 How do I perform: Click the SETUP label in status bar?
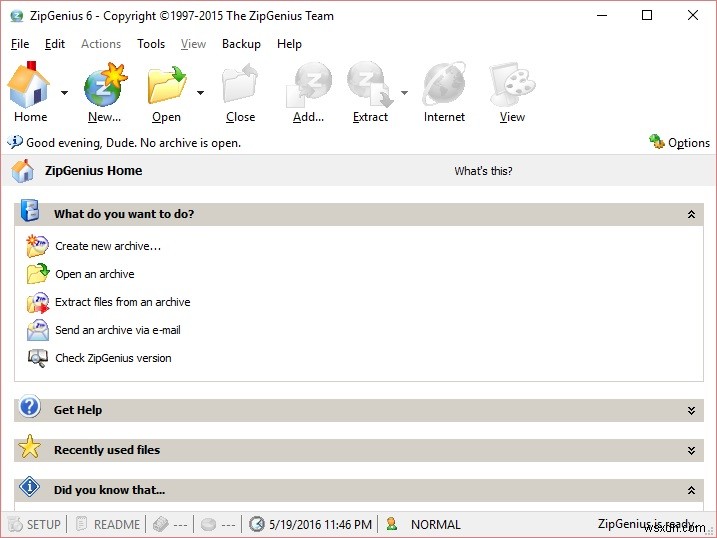pos(43,524)
